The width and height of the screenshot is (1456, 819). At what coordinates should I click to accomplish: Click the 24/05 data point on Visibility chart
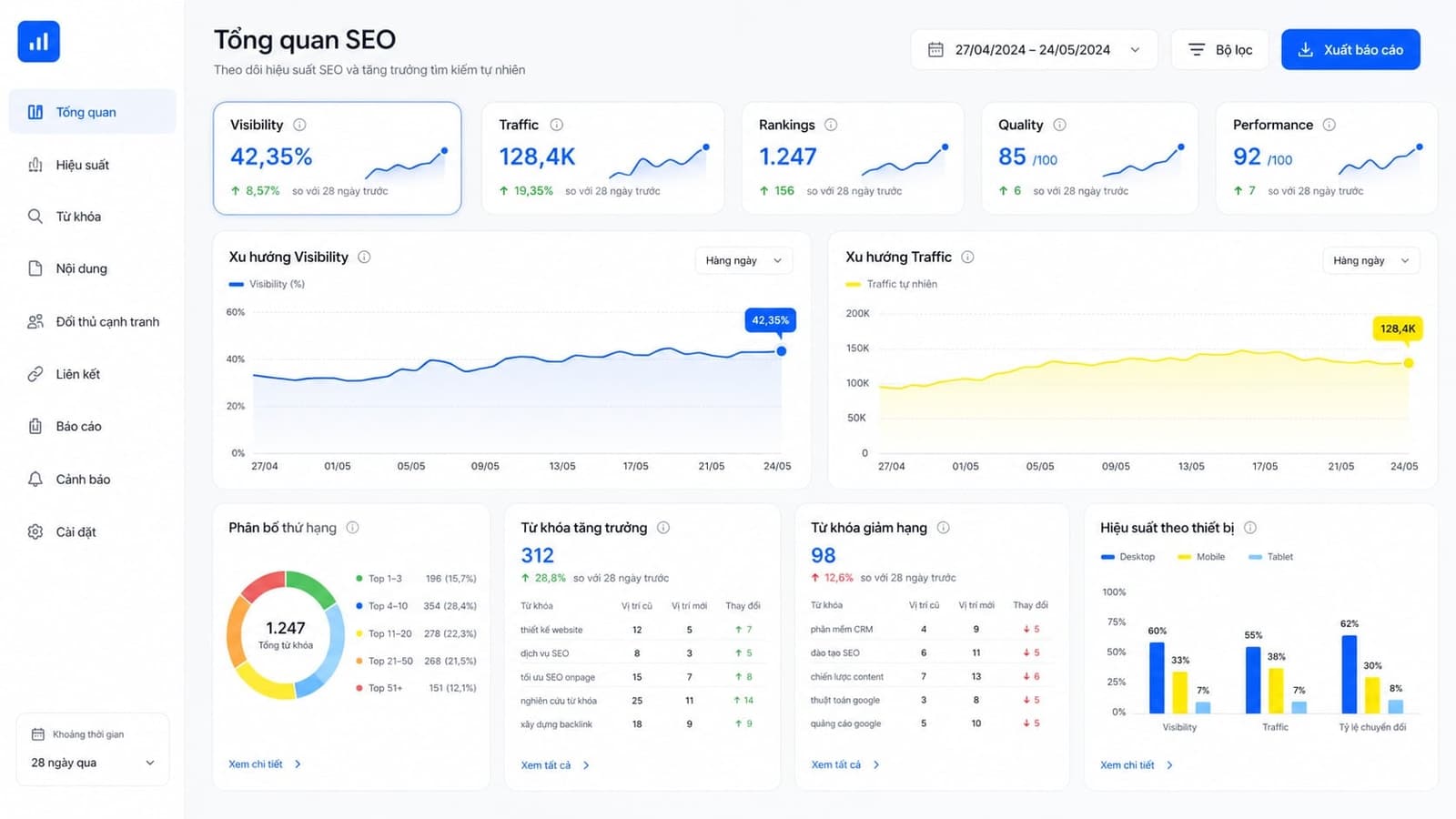(781, 351)
